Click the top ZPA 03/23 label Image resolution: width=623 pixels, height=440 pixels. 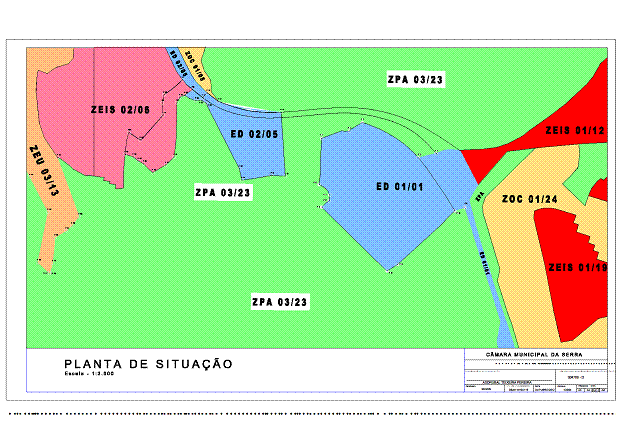415,78
